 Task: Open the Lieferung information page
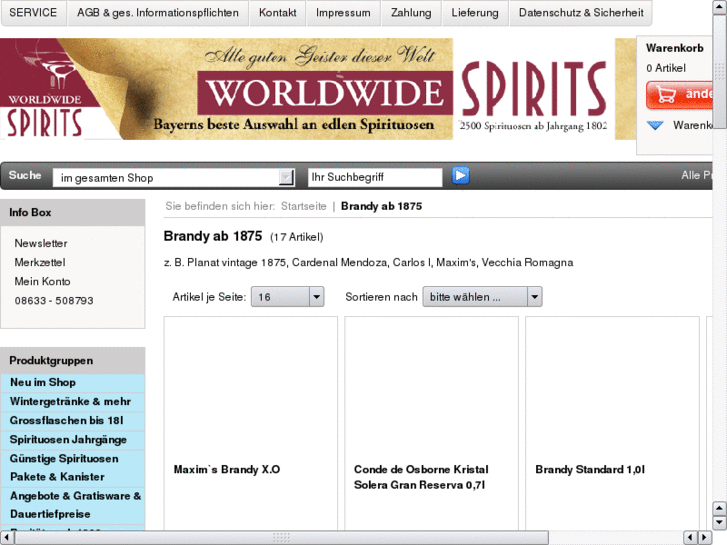click(x=475, y=13)
